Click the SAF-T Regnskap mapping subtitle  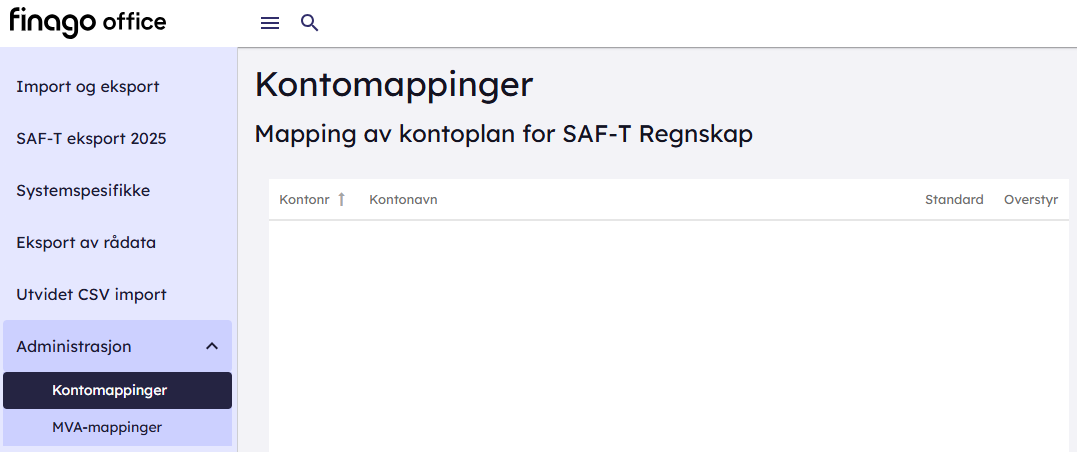tap(503, 134)
